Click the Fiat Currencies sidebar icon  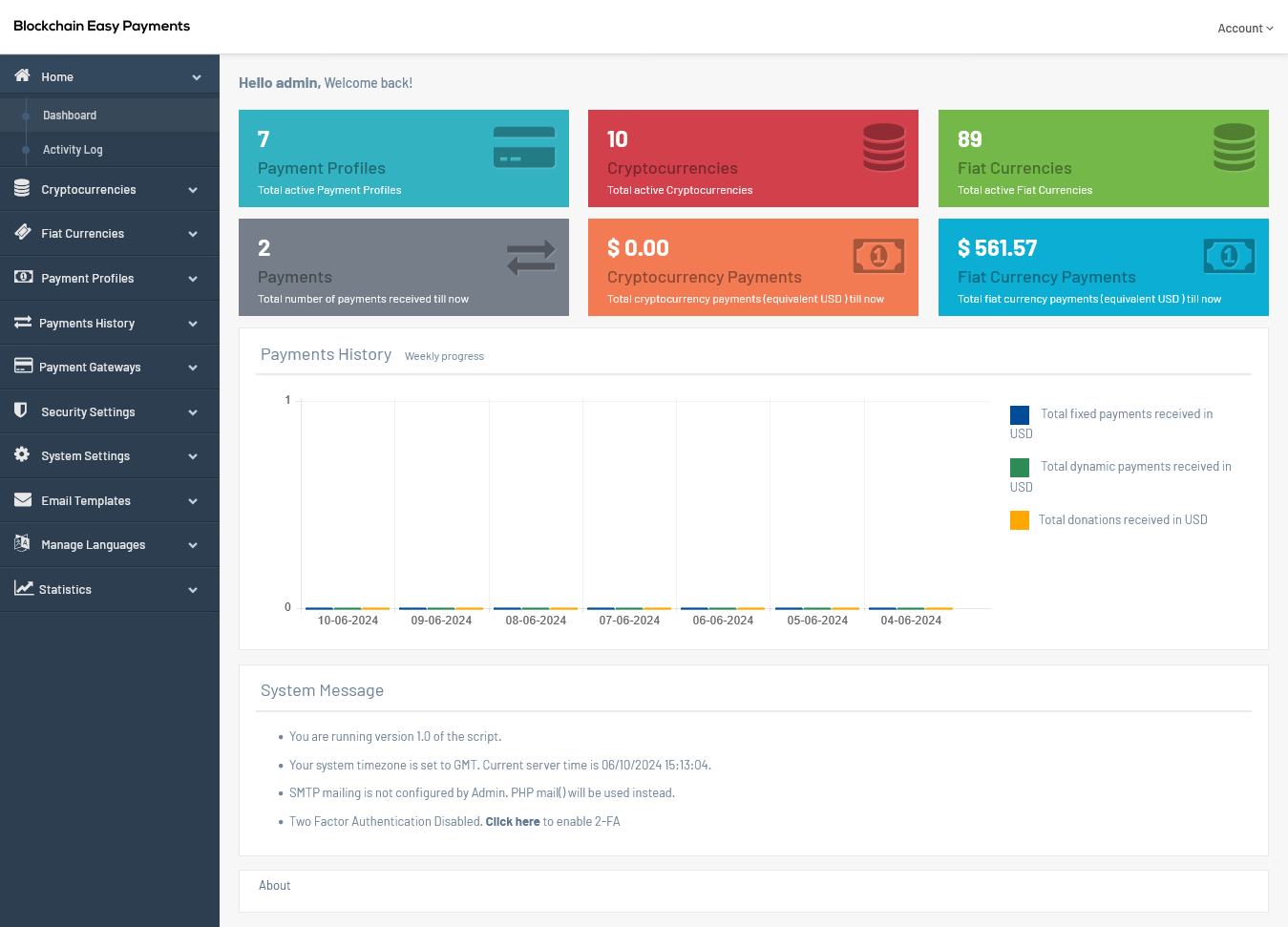(22, 233)
